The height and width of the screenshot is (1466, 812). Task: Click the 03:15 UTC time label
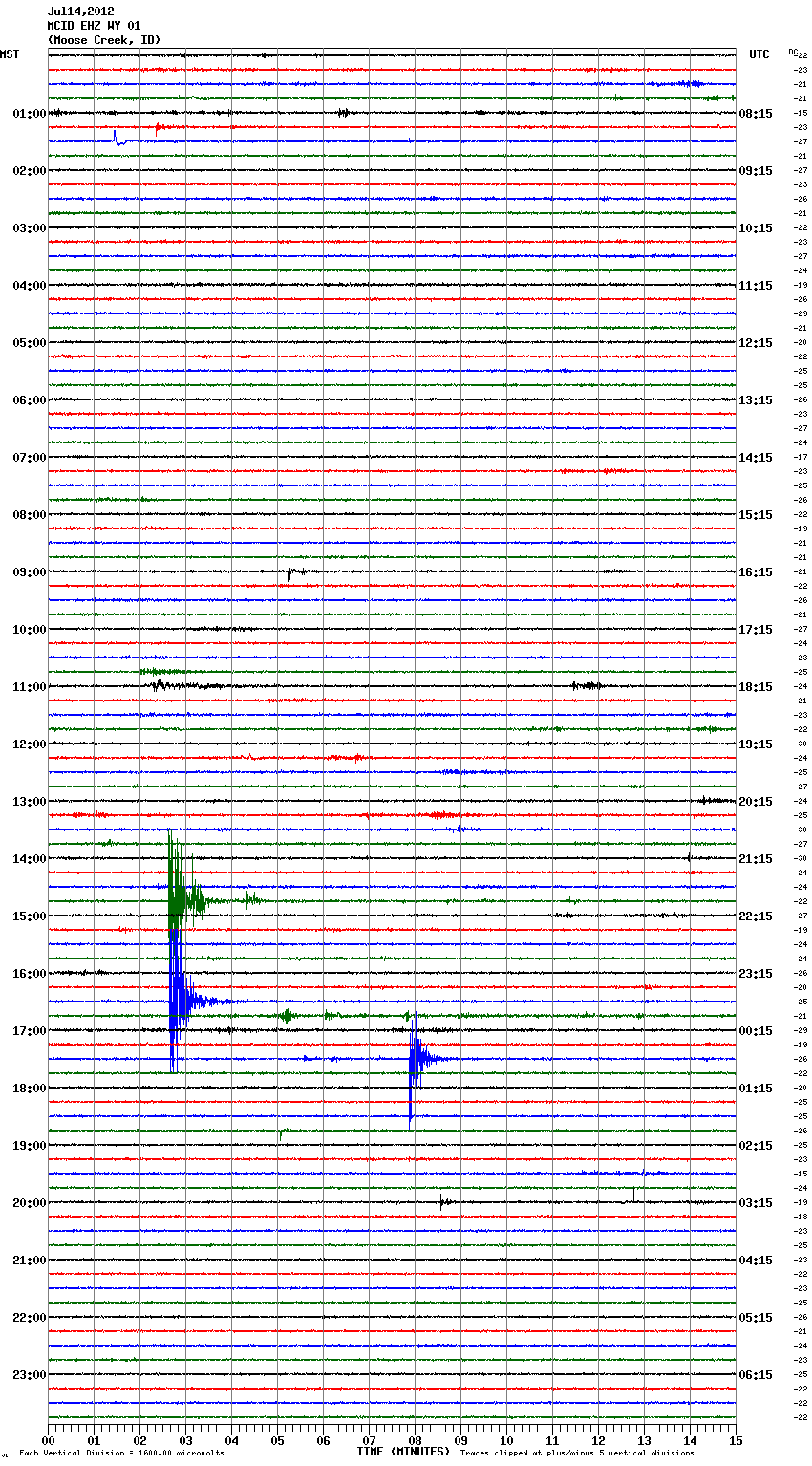tap(756, 1203)
